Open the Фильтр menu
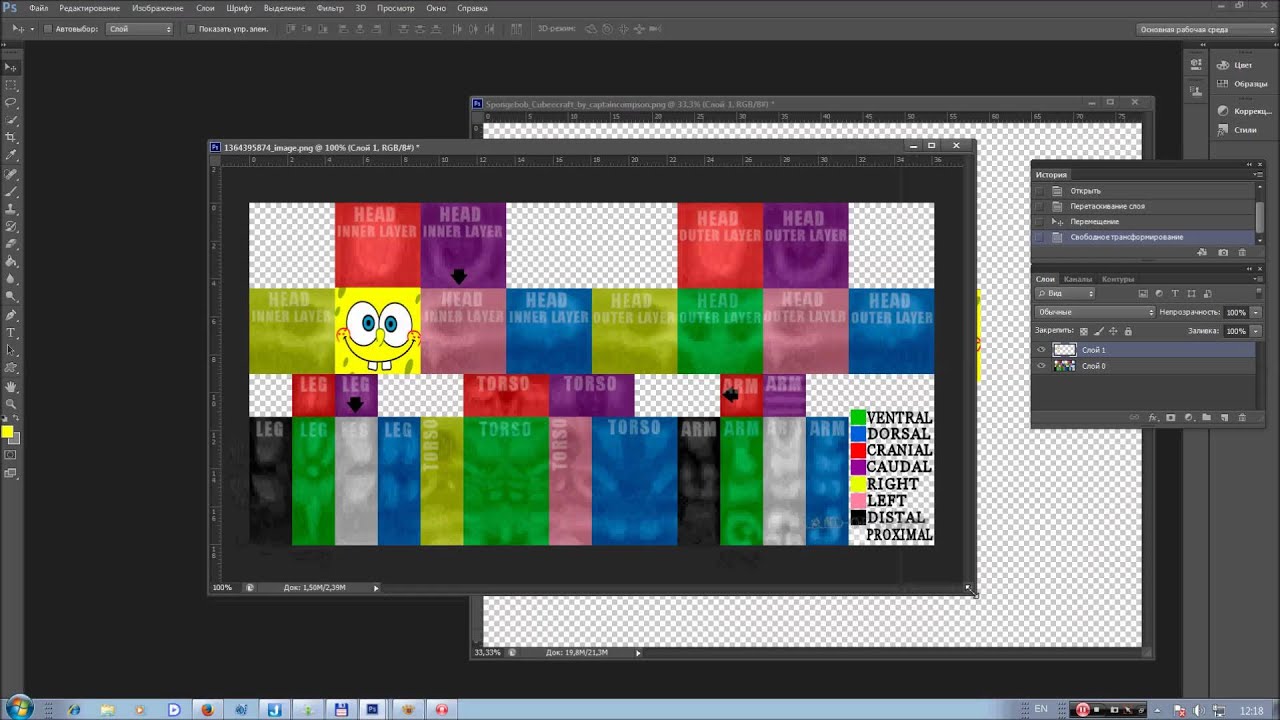 coord(330,8)
